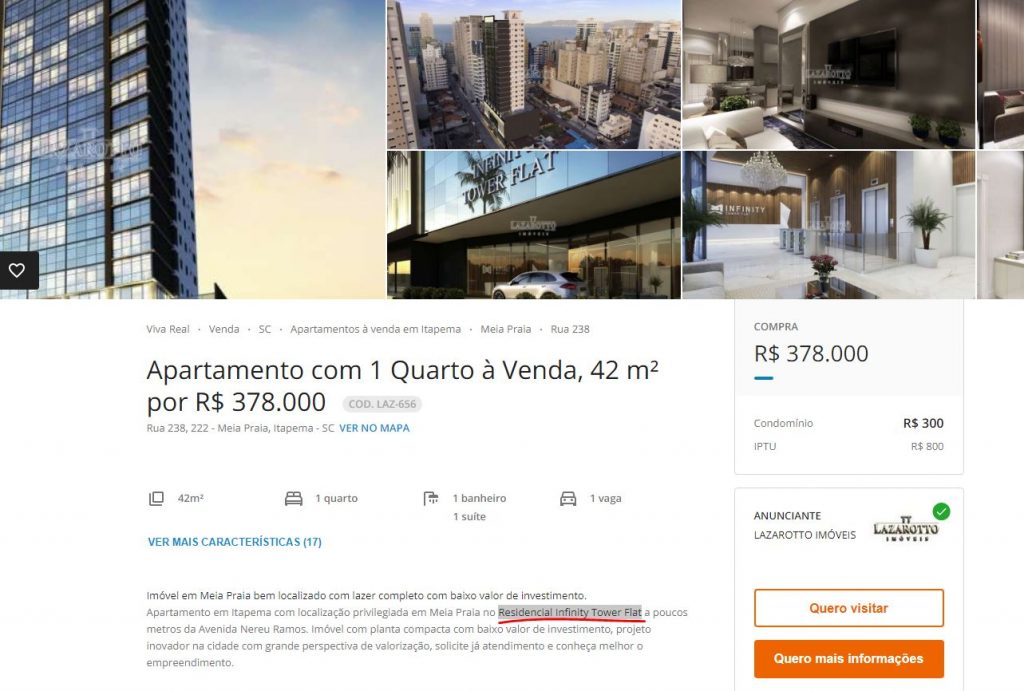Select the SC breadcrumb link
The width and height of the screenshot is (1024, 691).
click(264, 329)
